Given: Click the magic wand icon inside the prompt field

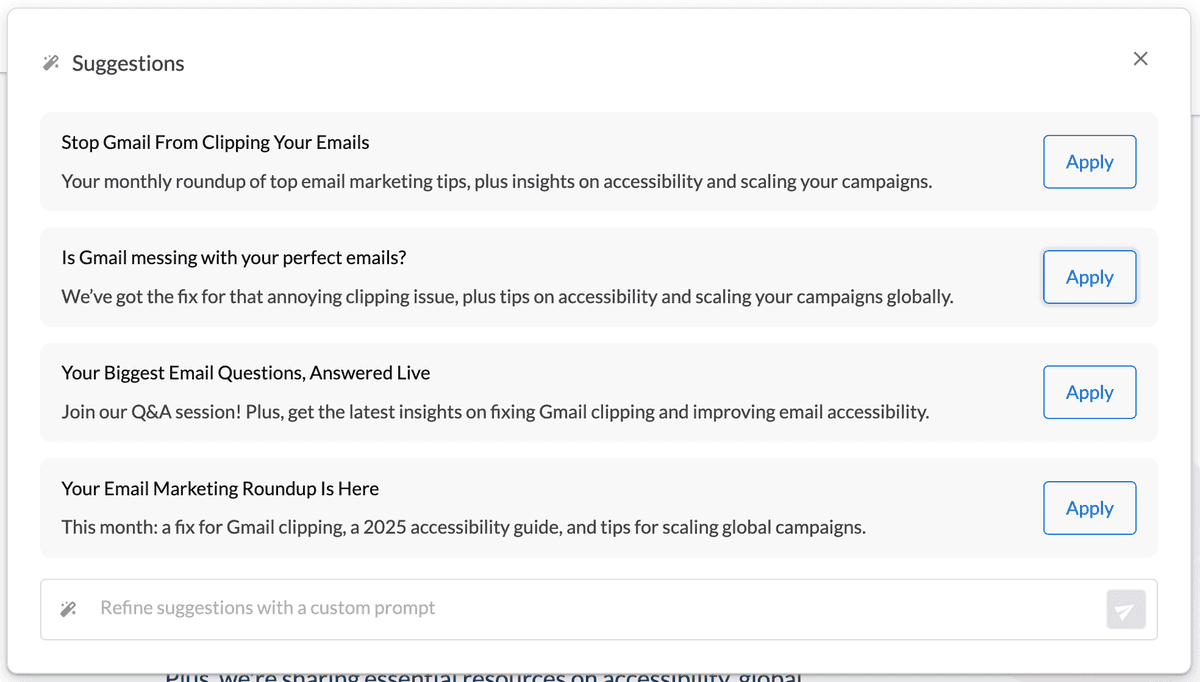Looking at the screenshot, I should pyautogui.click(x=68, y=607).
